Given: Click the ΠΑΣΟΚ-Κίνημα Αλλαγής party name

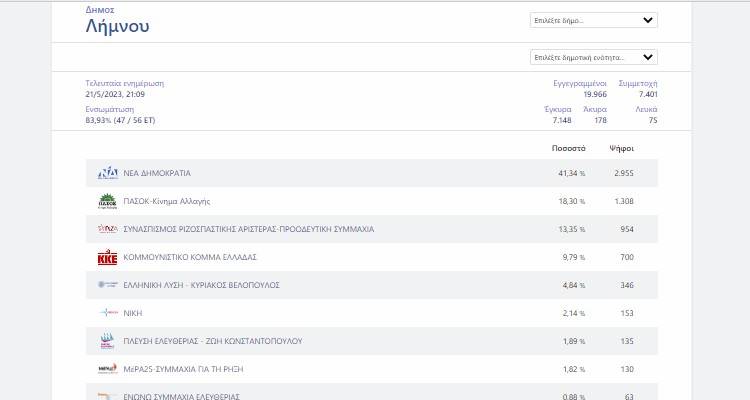Looking at the screenshot, I should [x=166, y=201].
